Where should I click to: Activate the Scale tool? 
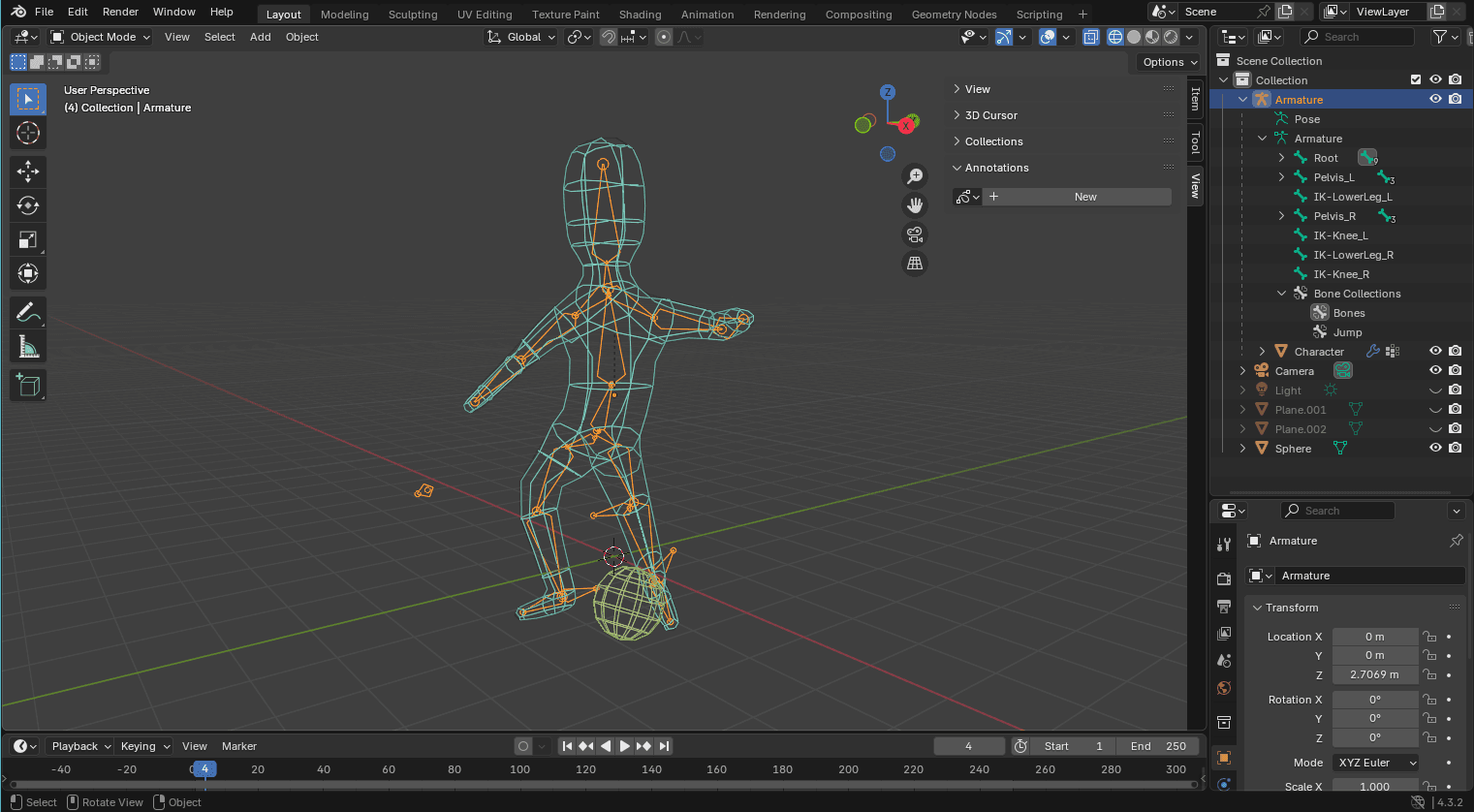pos(27,239)
